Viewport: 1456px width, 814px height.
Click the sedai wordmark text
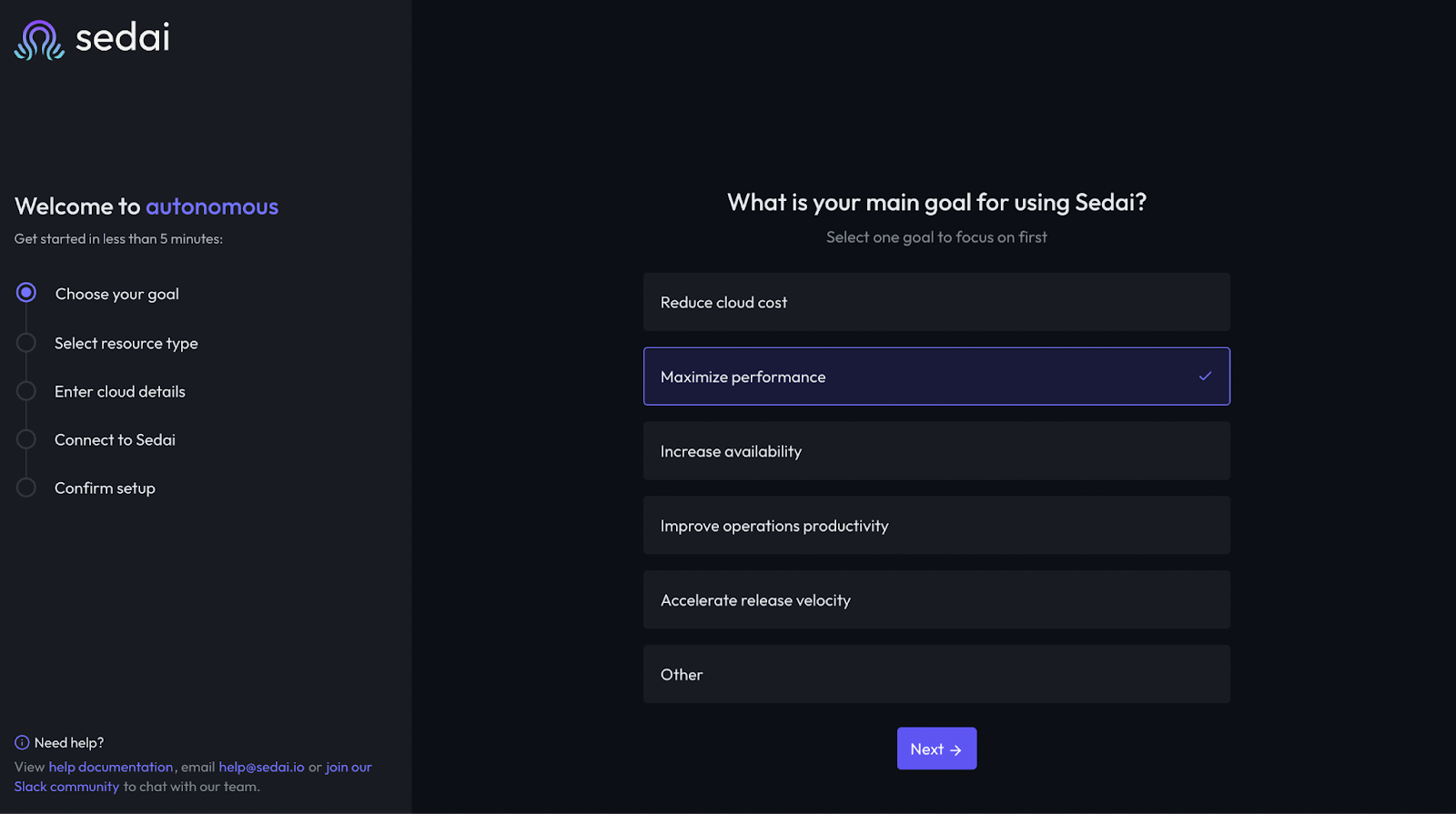122,38
